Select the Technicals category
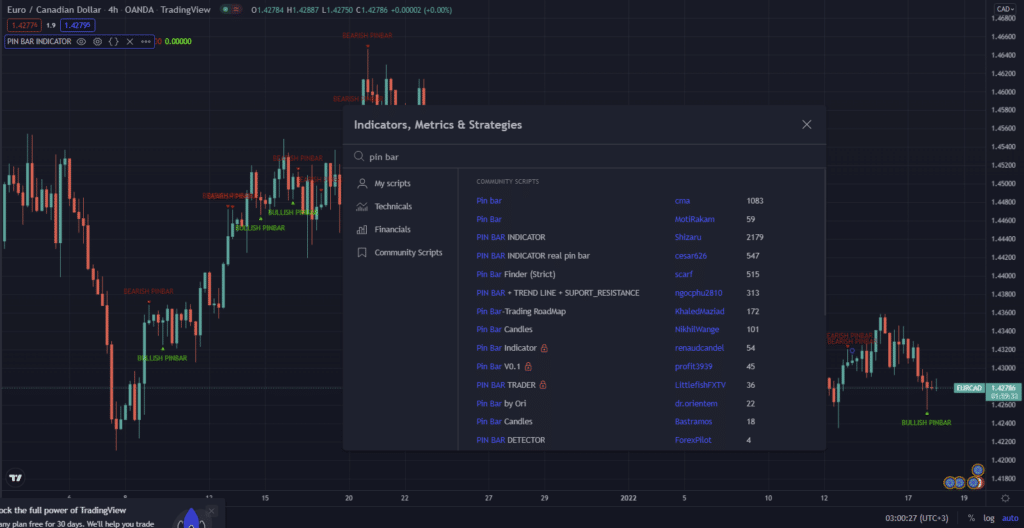This screenshot has height=528, width=1024. click(x=392, y=207)
